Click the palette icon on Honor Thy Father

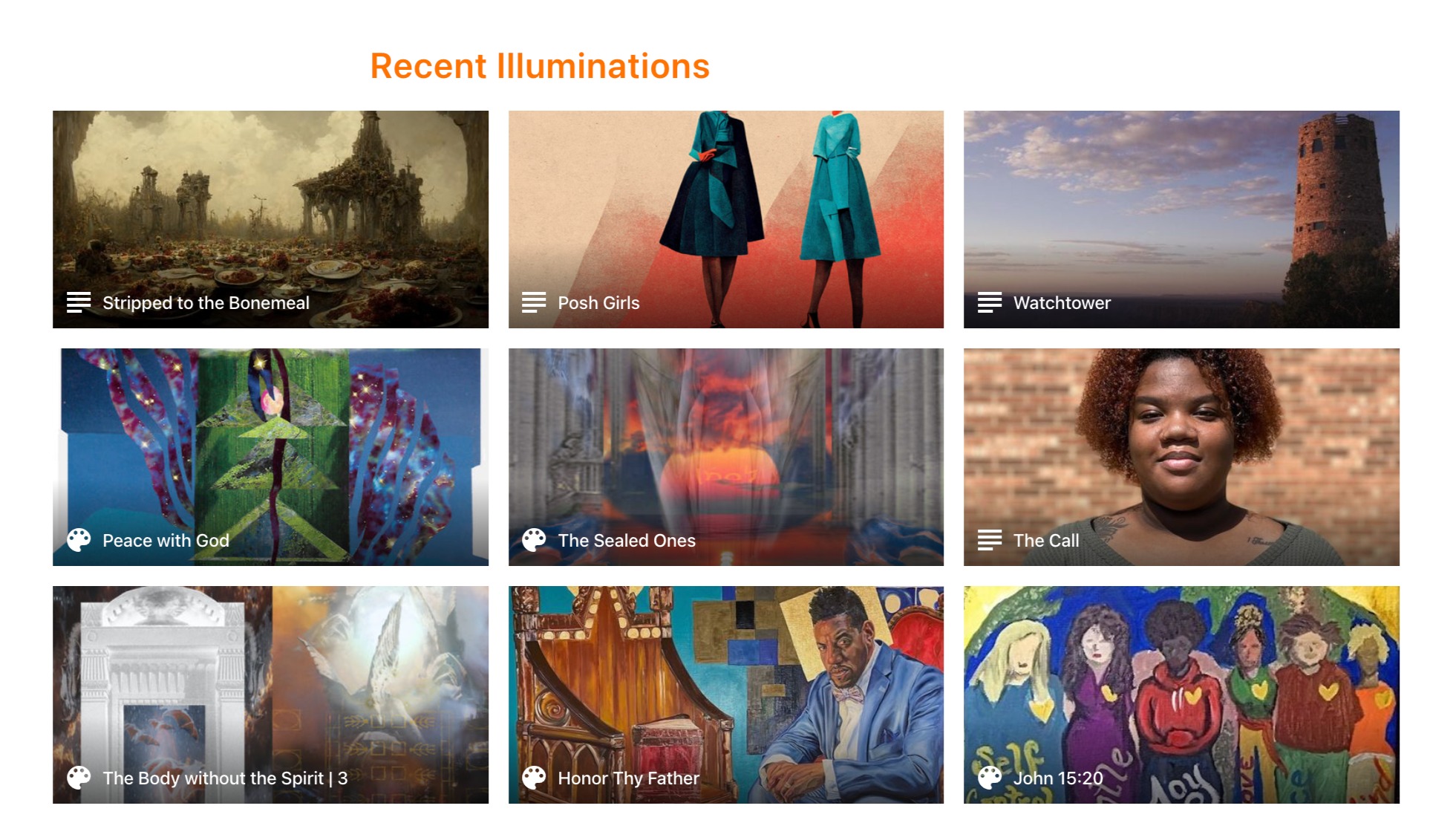click(534, 778)
